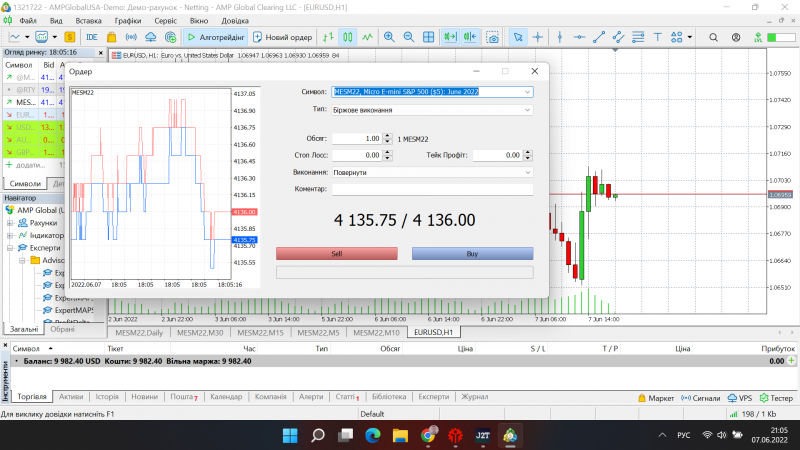The image size is (800, 450).
Task: Switch to the MESM22,Daily chart tab
Action: (x=139, y=332)
